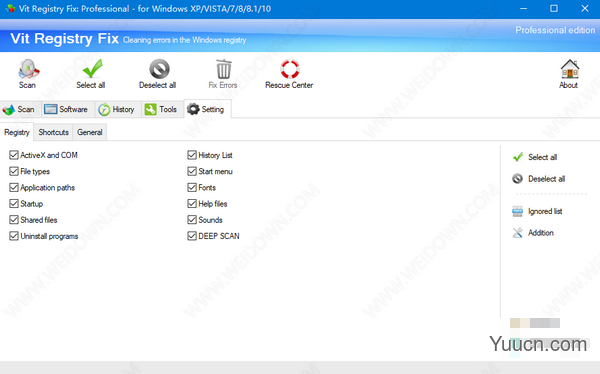Screen dimensions: 600x374
Task: Open the Ignored list
Action: click(x=537, y=211)
